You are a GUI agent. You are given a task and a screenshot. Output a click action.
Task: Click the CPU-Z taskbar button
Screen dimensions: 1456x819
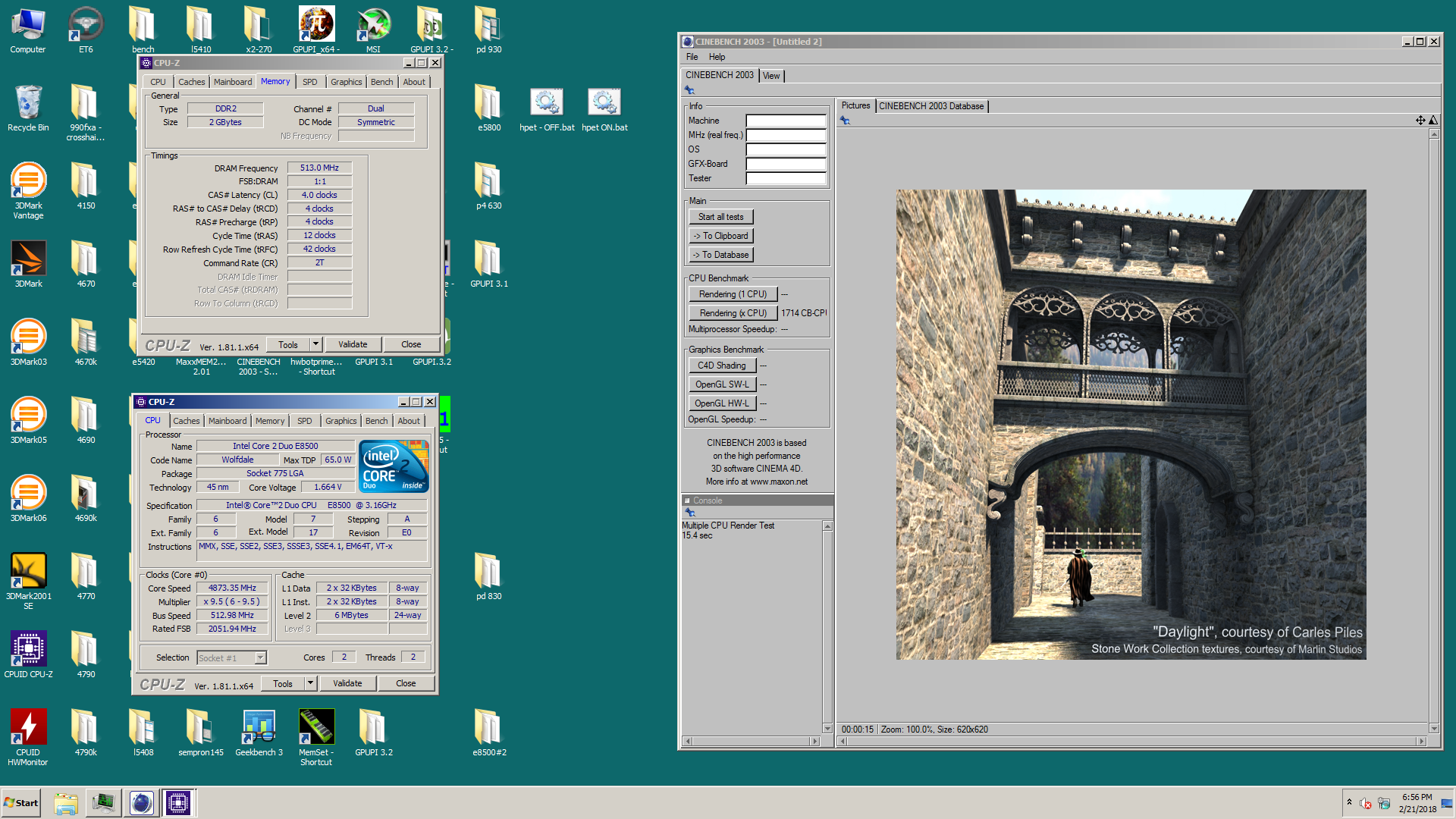tap(178, 802)
